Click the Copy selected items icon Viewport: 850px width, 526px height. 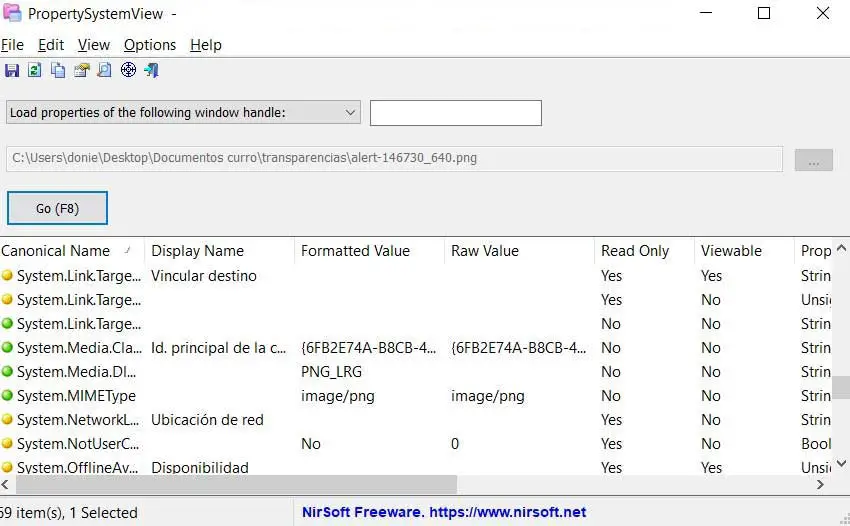[x=58, y=70]
